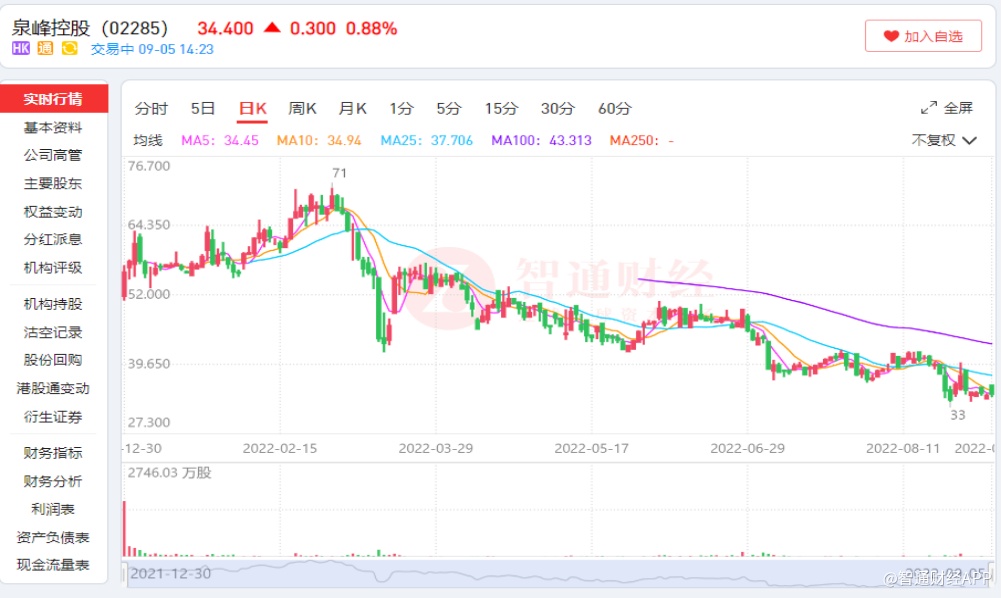Click the 2022-02-15 date axis label
The height and width of the screenshot is (598, 1002).
point(280,448)
